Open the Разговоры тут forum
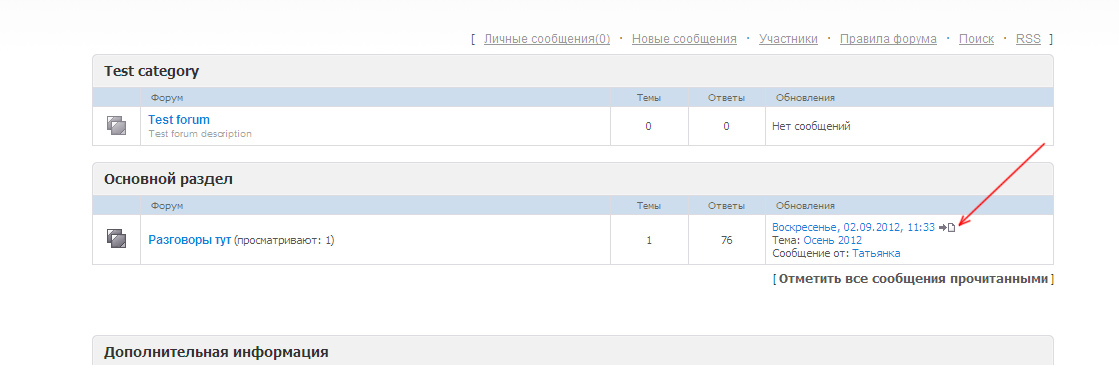Viewport: 1119px width, 365px height. coord(190,240)
